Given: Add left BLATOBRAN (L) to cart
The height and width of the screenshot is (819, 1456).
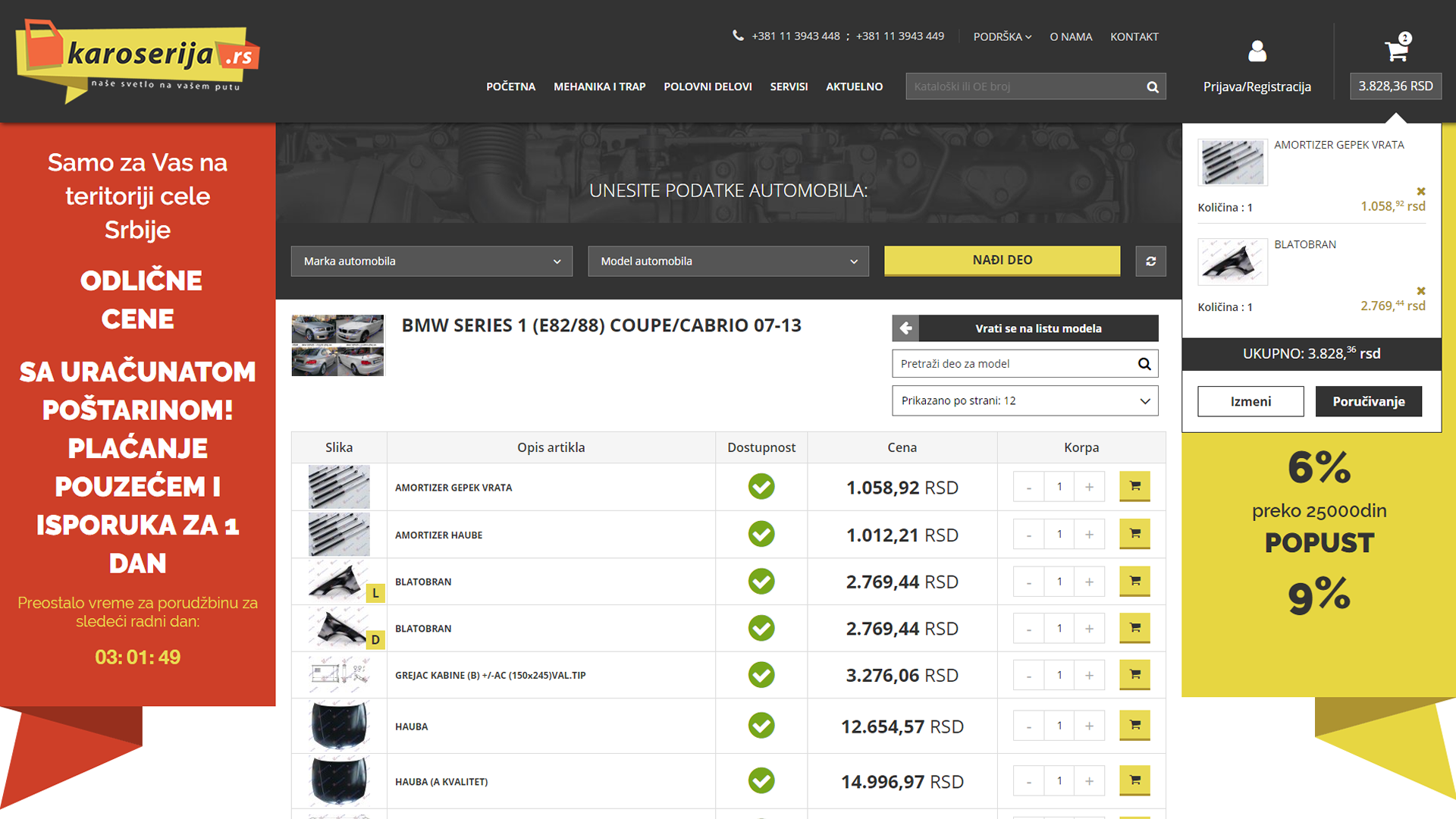Looking at the screenshot, I should point(1134,582).
